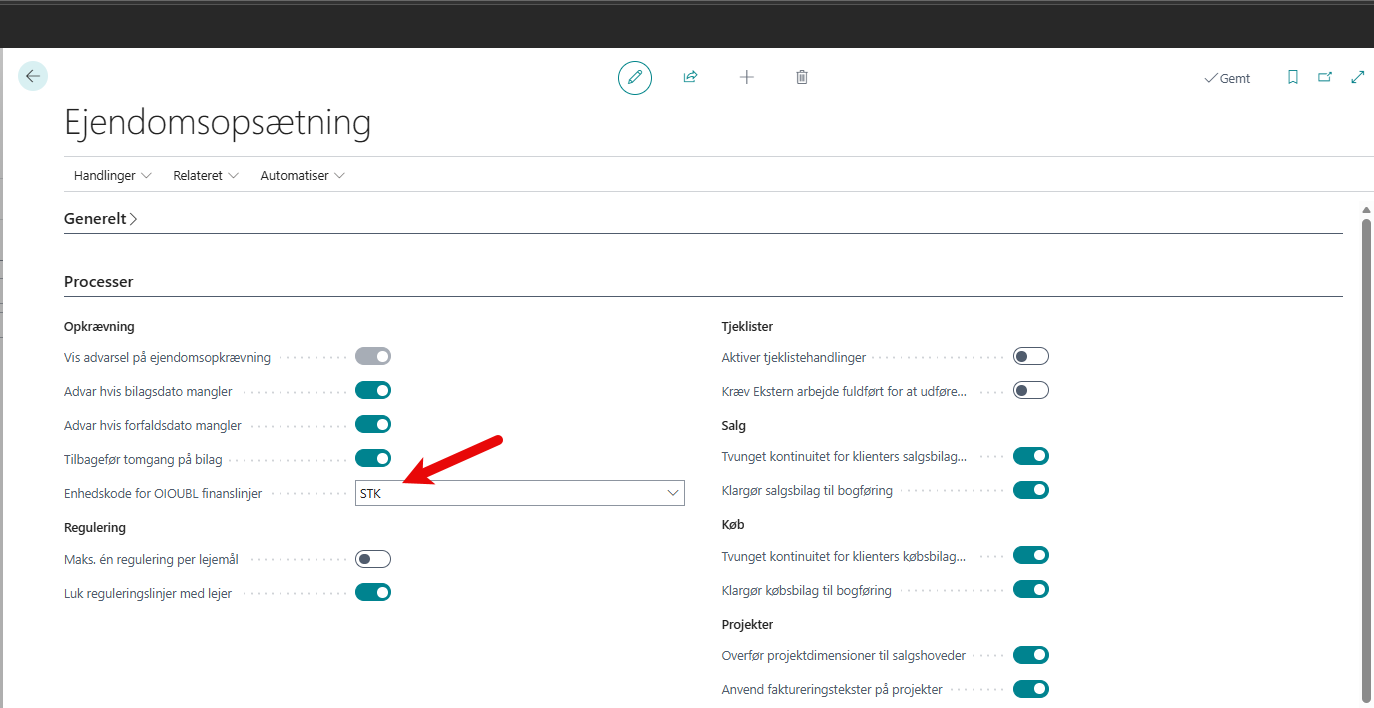The width and height of the screenshot is (1374, 708).
Task: Enable Maks. én regulering per lejemål
Action: click(x=373, y=559)
